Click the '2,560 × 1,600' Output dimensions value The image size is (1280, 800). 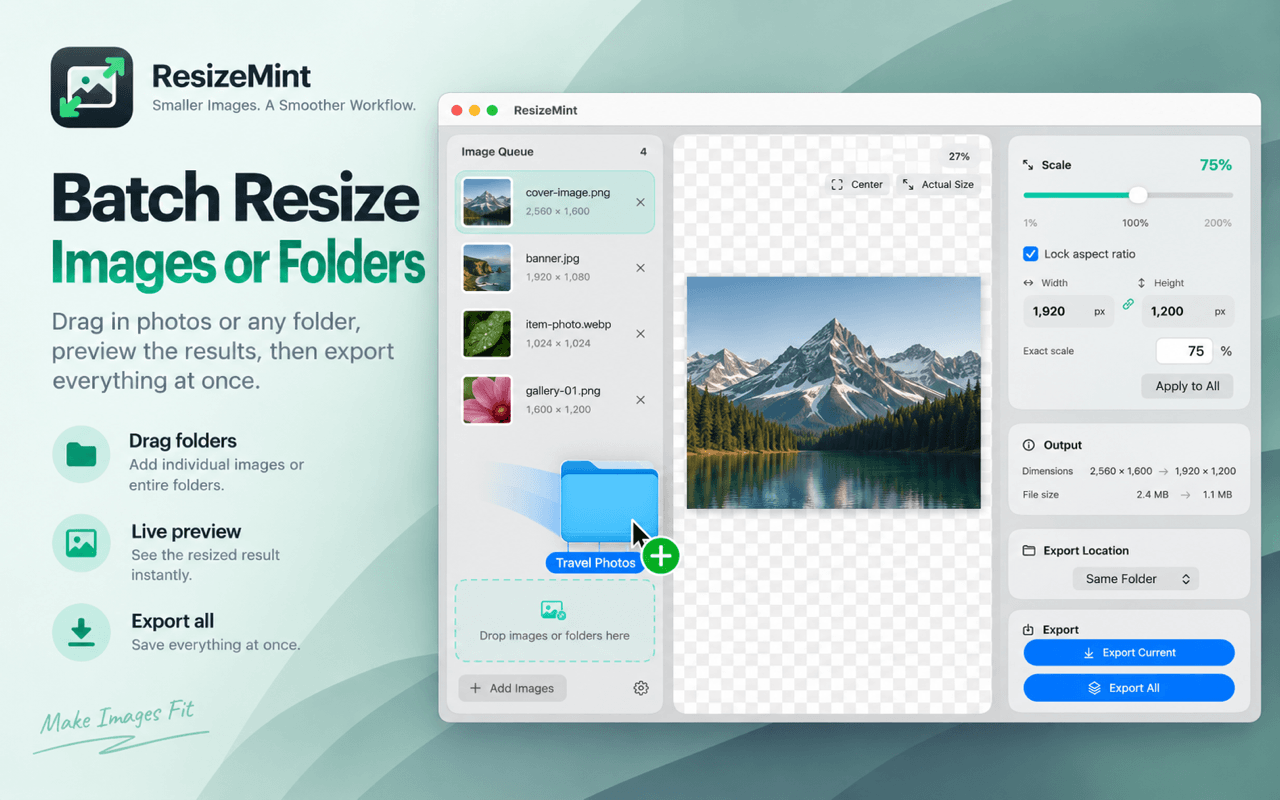click(x=1121, y=471)
